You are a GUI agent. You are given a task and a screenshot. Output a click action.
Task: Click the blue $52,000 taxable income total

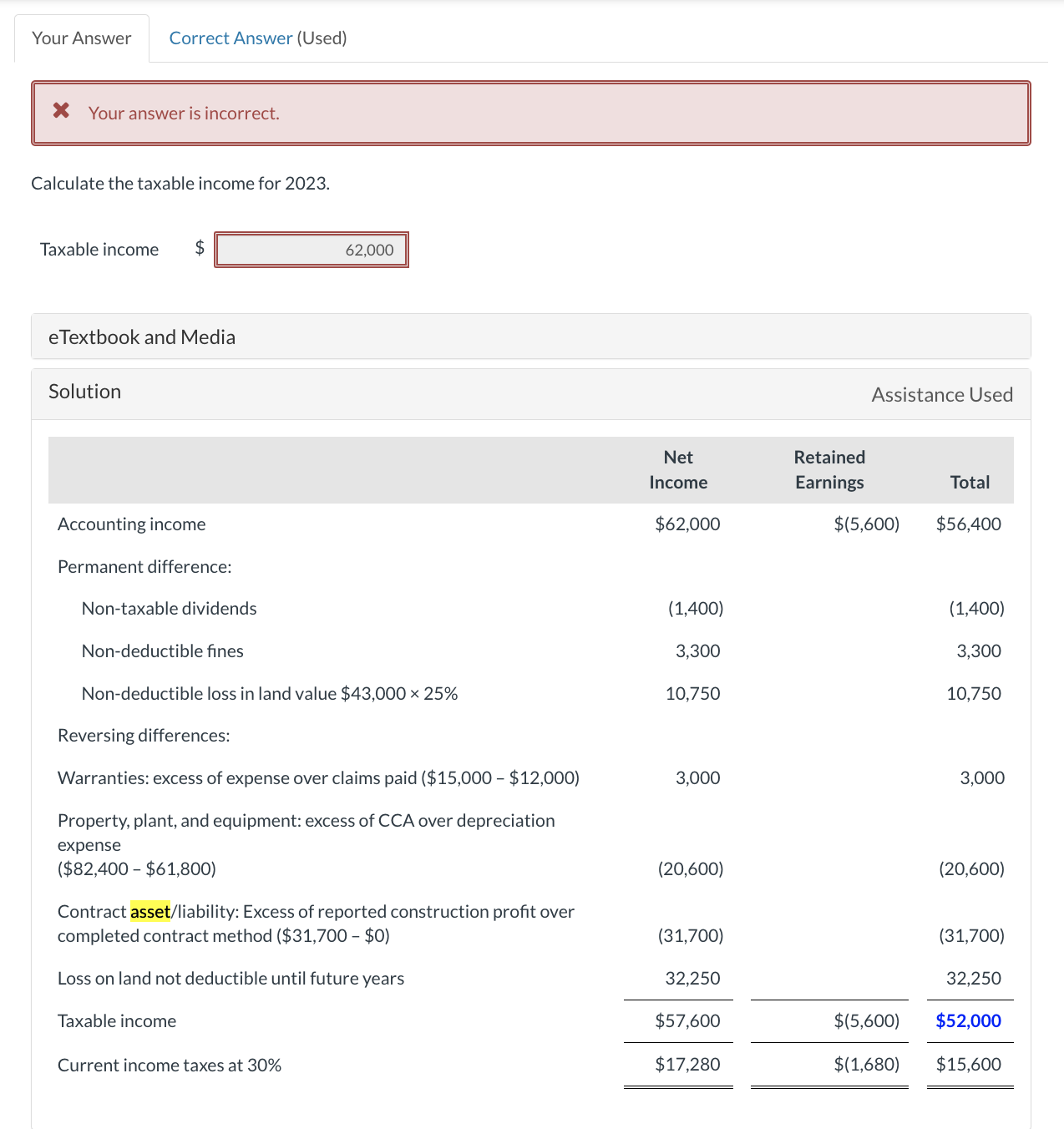pyautogui.click(x=969, y=1020)
